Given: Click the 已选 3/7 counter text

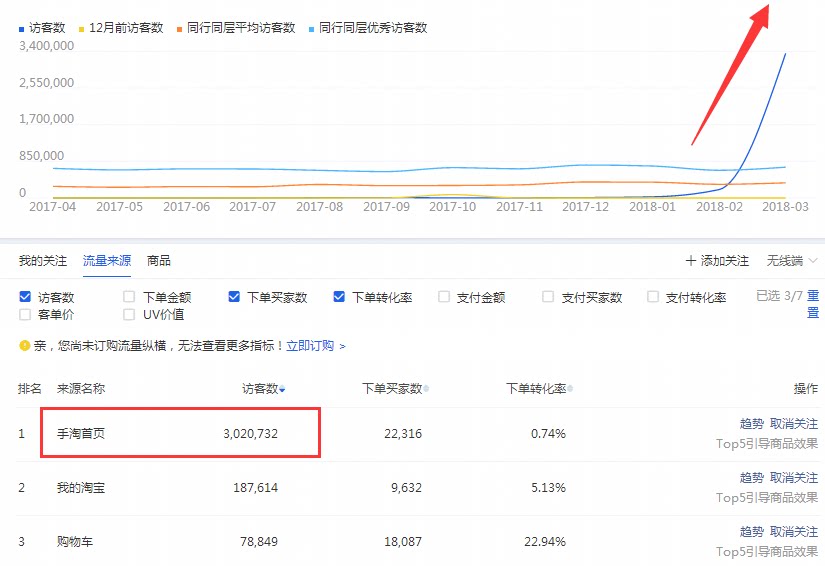Looking at the screenshot, I should [x=779, y=296].
